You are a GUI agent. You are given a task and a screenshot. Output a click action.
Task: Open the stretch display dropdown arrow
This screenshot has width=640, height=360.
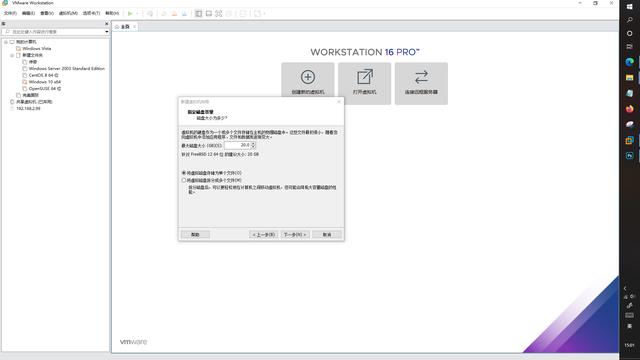click(x=264, y=13)
